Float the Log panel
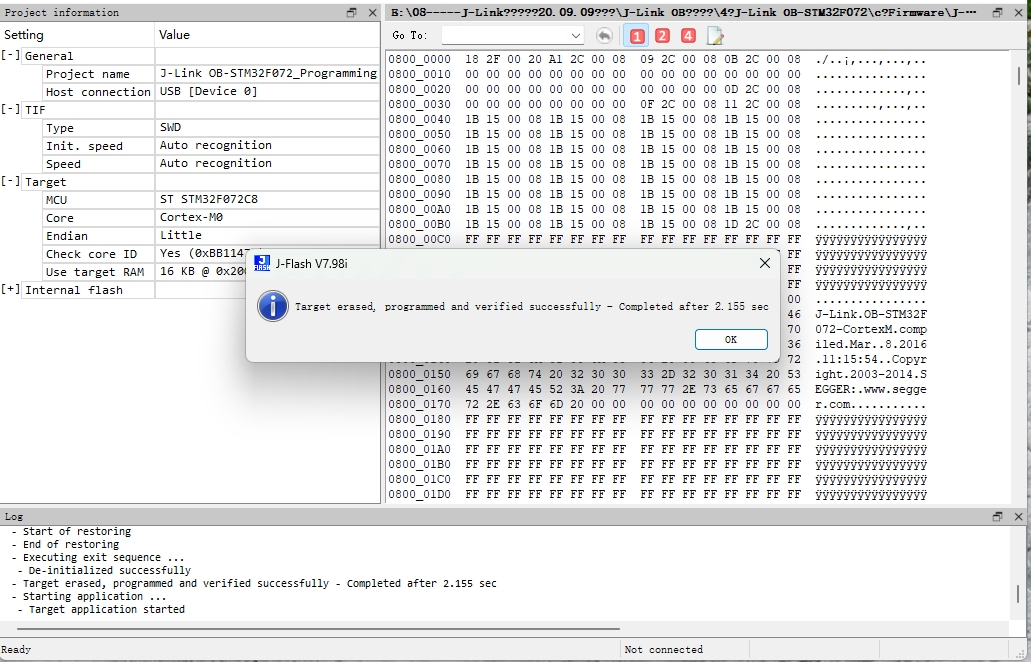 coord(997,517)
